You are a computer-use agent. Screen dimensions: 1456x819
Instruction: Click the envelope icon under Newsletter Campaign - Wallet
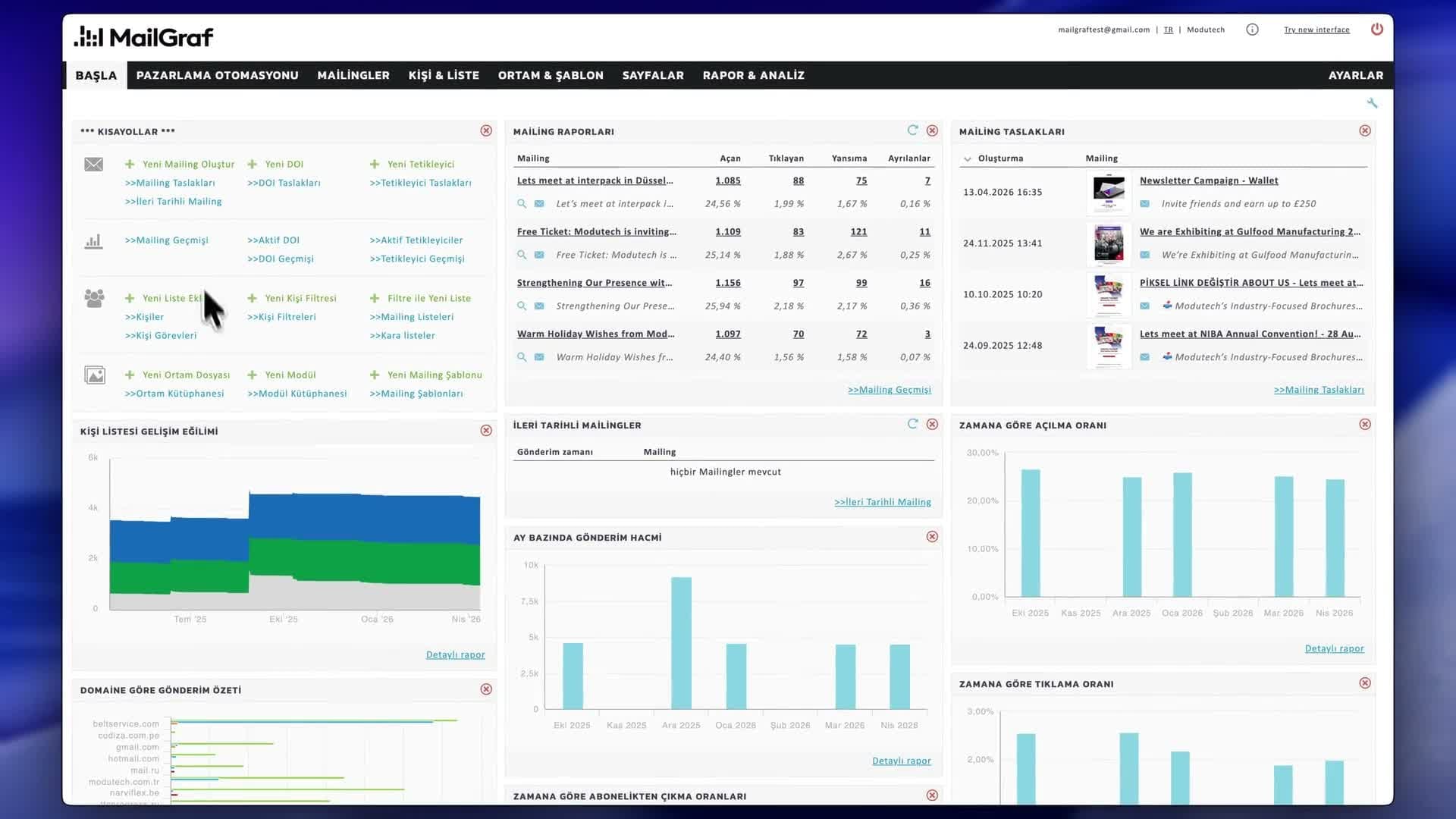tap(1145, 204)
